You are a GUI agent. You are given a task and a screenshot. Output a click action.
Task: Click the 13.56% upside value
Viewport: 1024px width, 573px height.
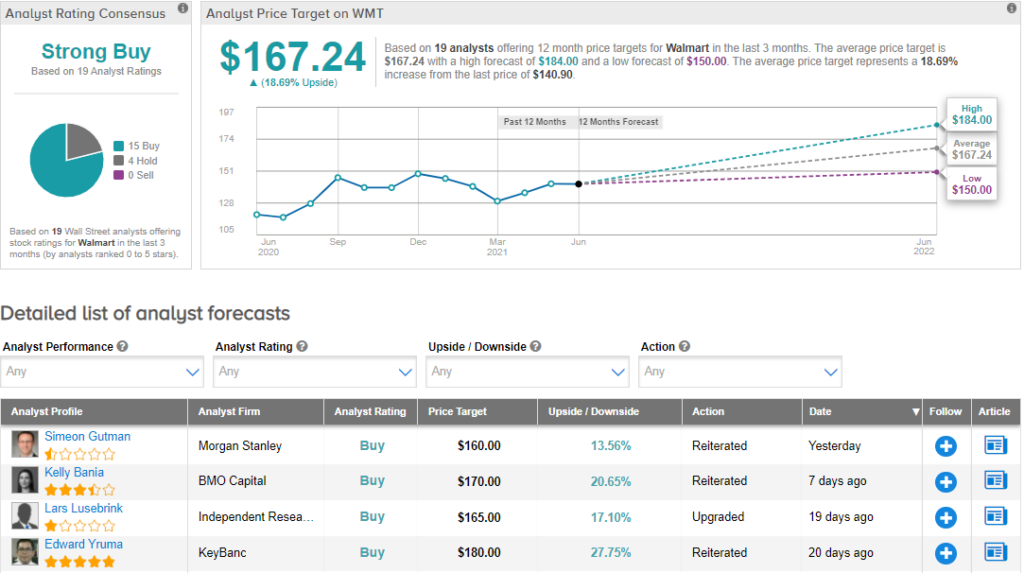pos(611,446)
